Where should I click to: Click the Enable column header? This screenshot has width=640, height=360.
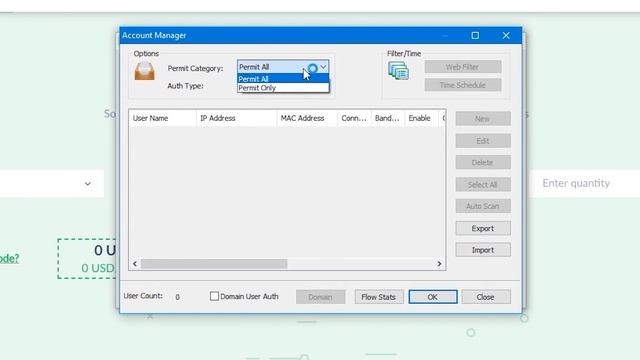[x=421, y=118]
